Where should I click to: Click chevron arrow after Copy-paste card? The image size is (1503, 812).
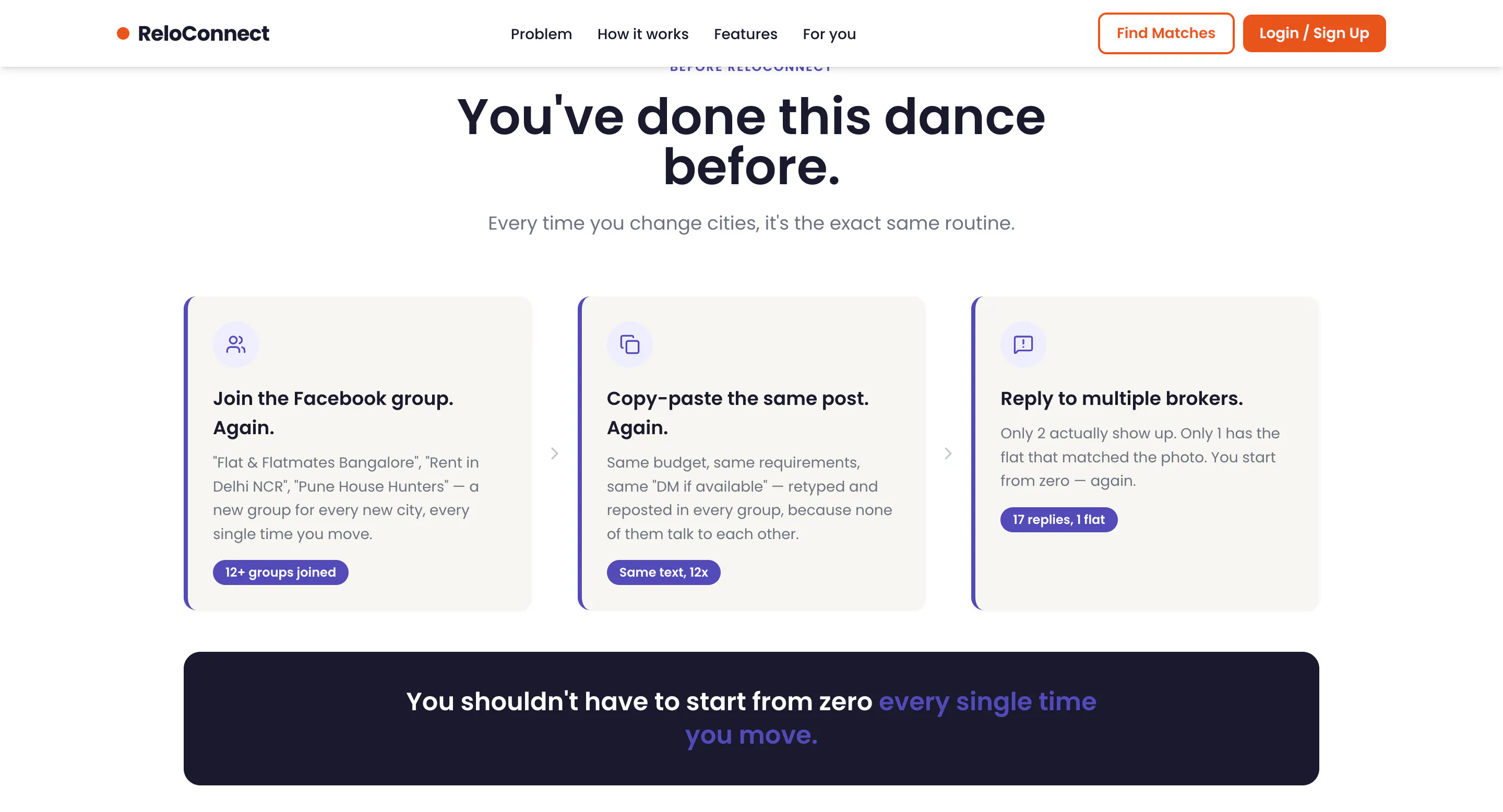click(948, 453)
